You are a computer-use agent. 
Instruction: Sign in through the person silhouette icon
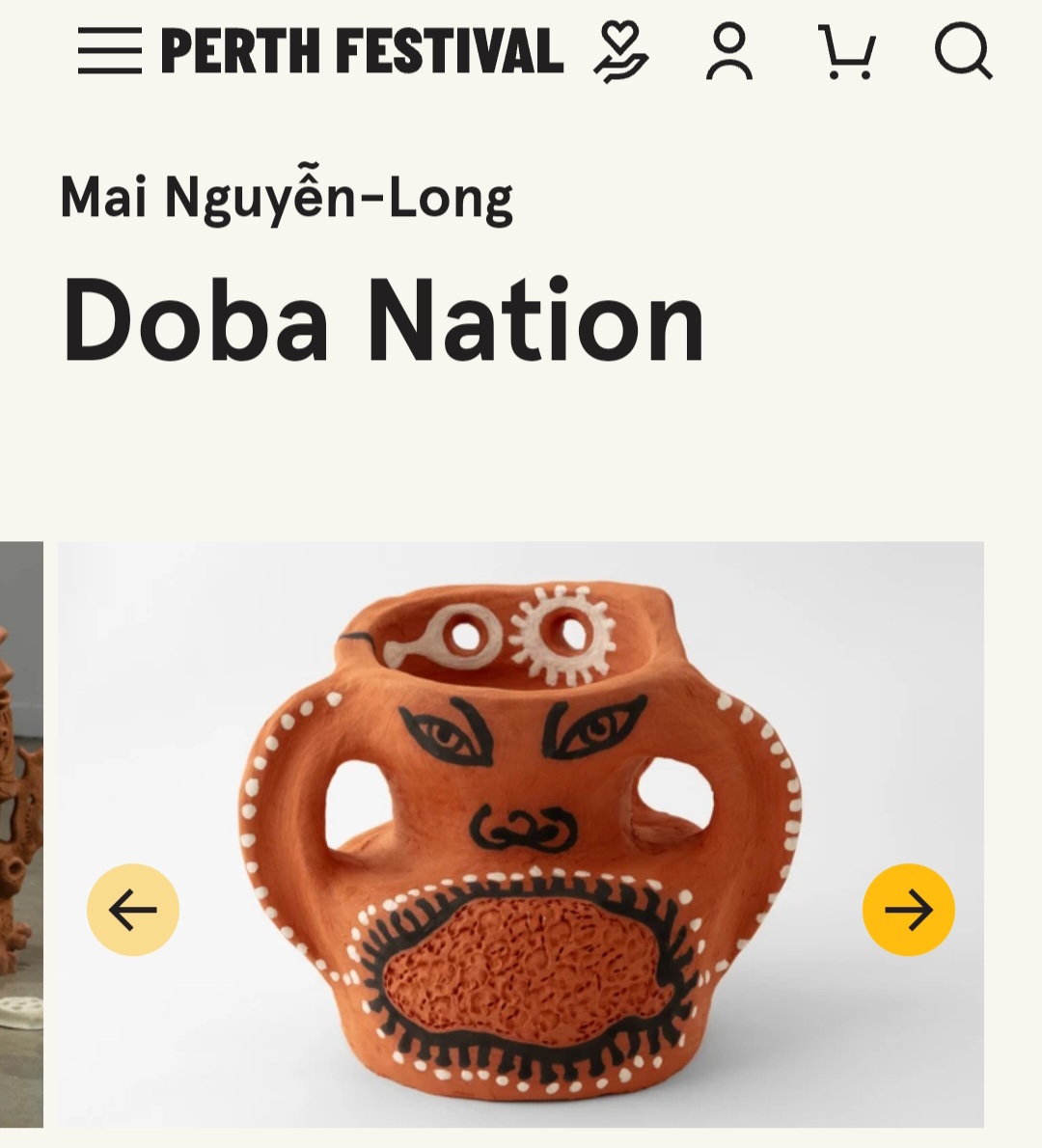coord(728,51)
